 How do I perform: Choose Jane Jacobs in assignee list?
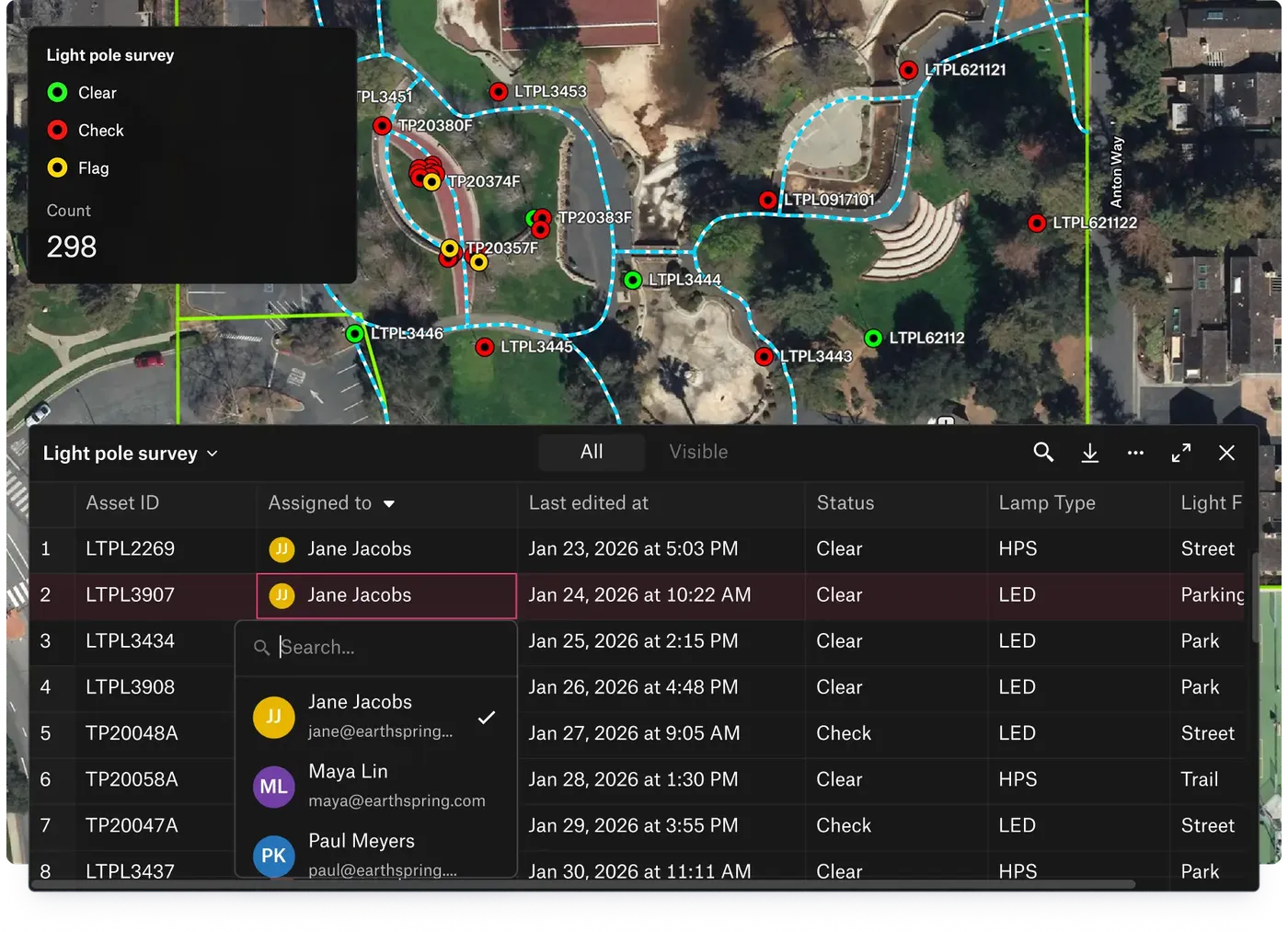coord(375,716)
